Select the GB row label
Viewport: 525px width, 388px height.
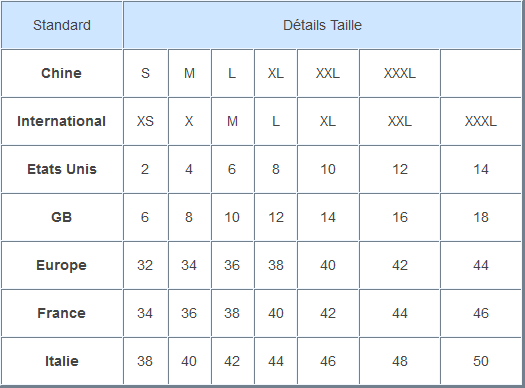pyautogui.click(x=62, y=217)
